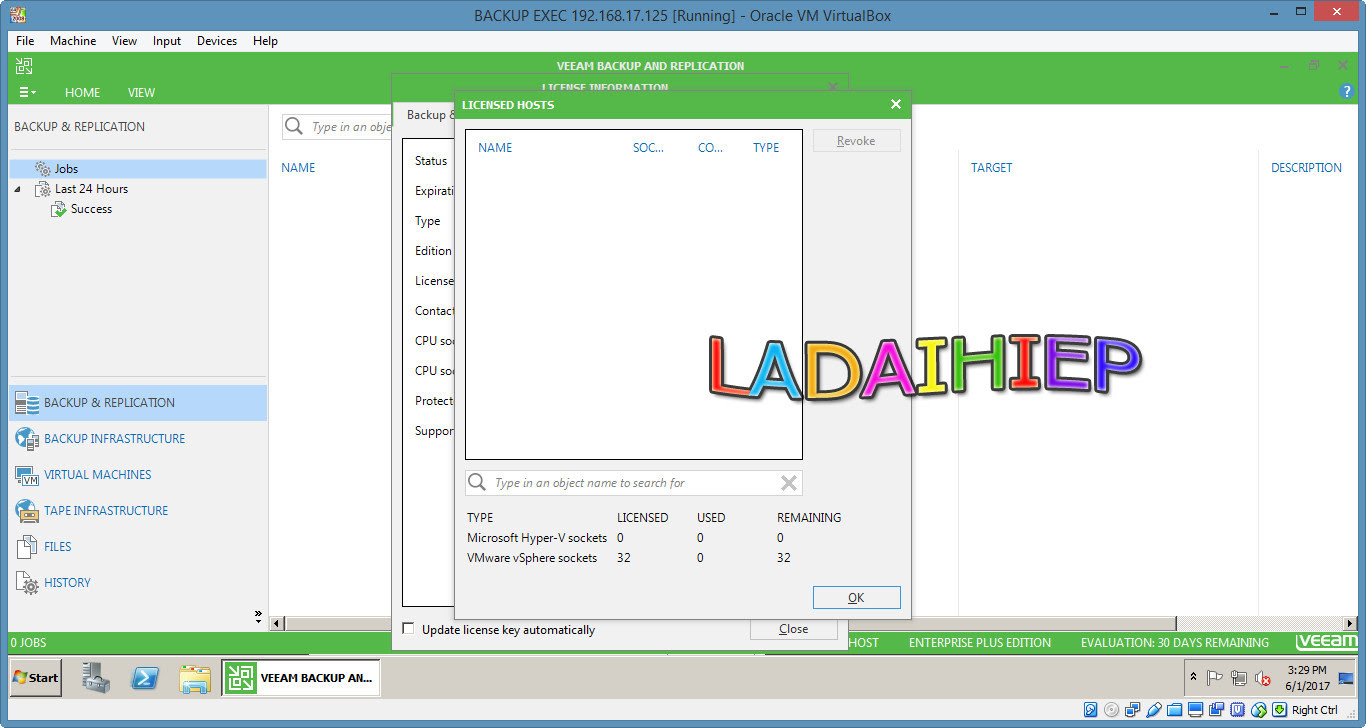The height and width of the screenshot is (728, 1366).
Task: Launch PowerShell from taskbar
Action: [146, 678]
